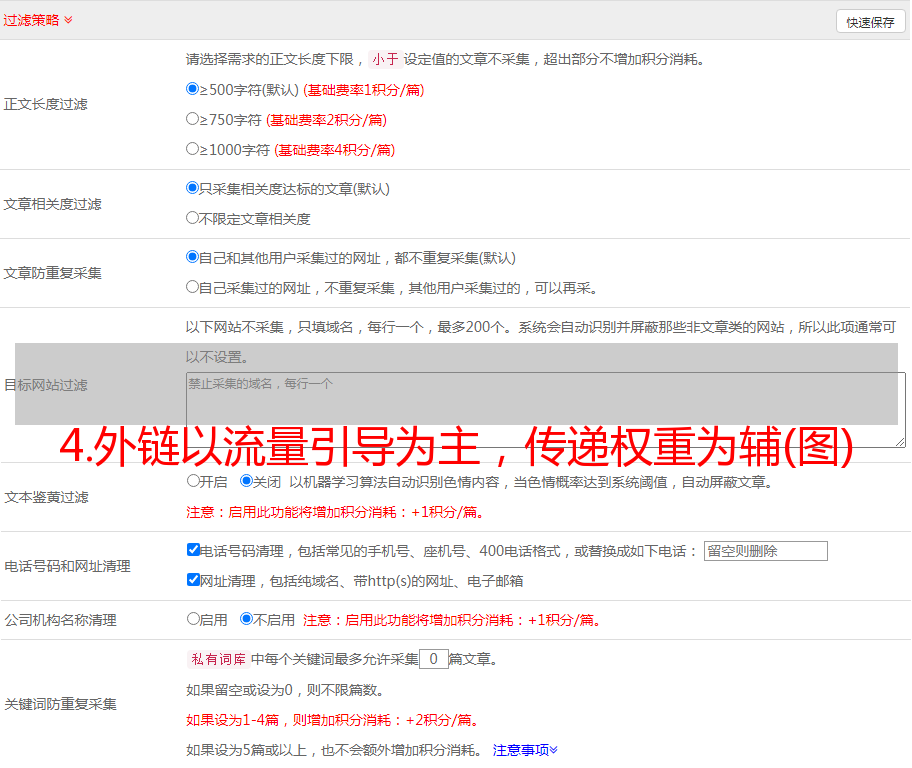Focus the 禁止采集的域名 textarea

[x=546, y=410]
